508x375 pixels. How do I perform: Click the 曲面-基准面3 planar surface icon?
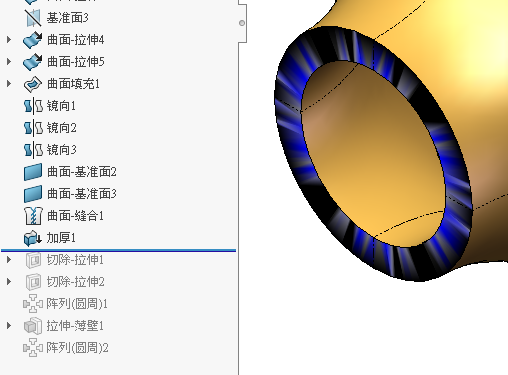33,194
